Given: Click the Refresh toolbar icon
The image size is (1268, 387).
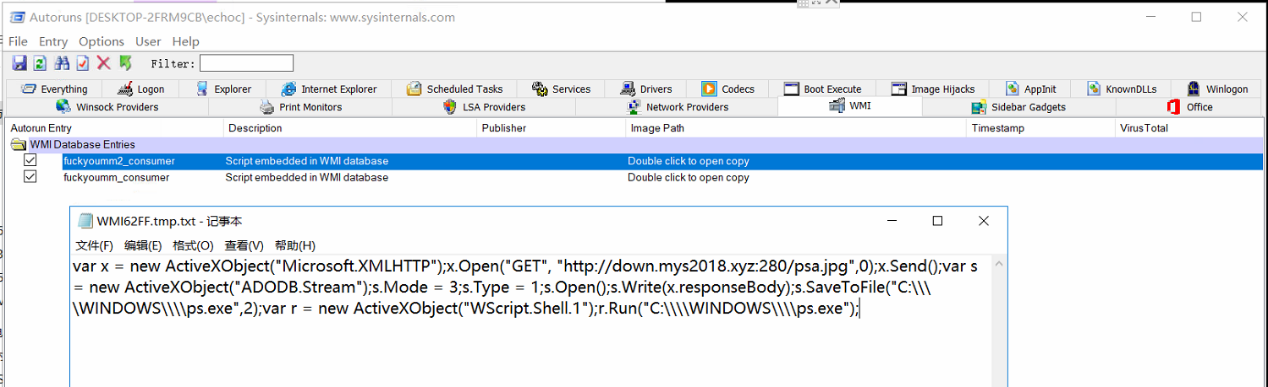Looking at the screenshot, I should (40, 63).
